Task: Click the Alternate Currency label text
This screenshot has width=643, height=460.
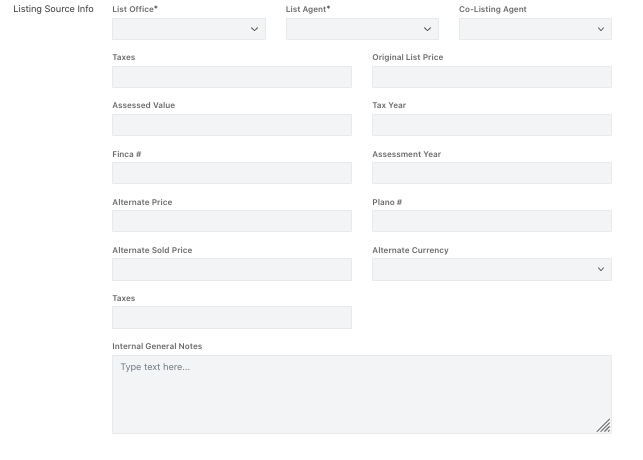Action: [410, 250]
